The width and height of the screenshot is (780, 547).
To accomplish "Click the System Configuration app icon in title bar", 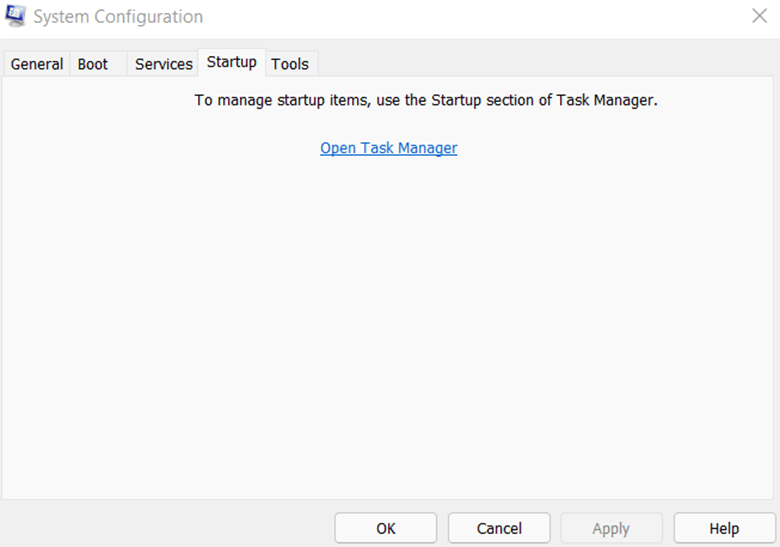I will (15, 16).
